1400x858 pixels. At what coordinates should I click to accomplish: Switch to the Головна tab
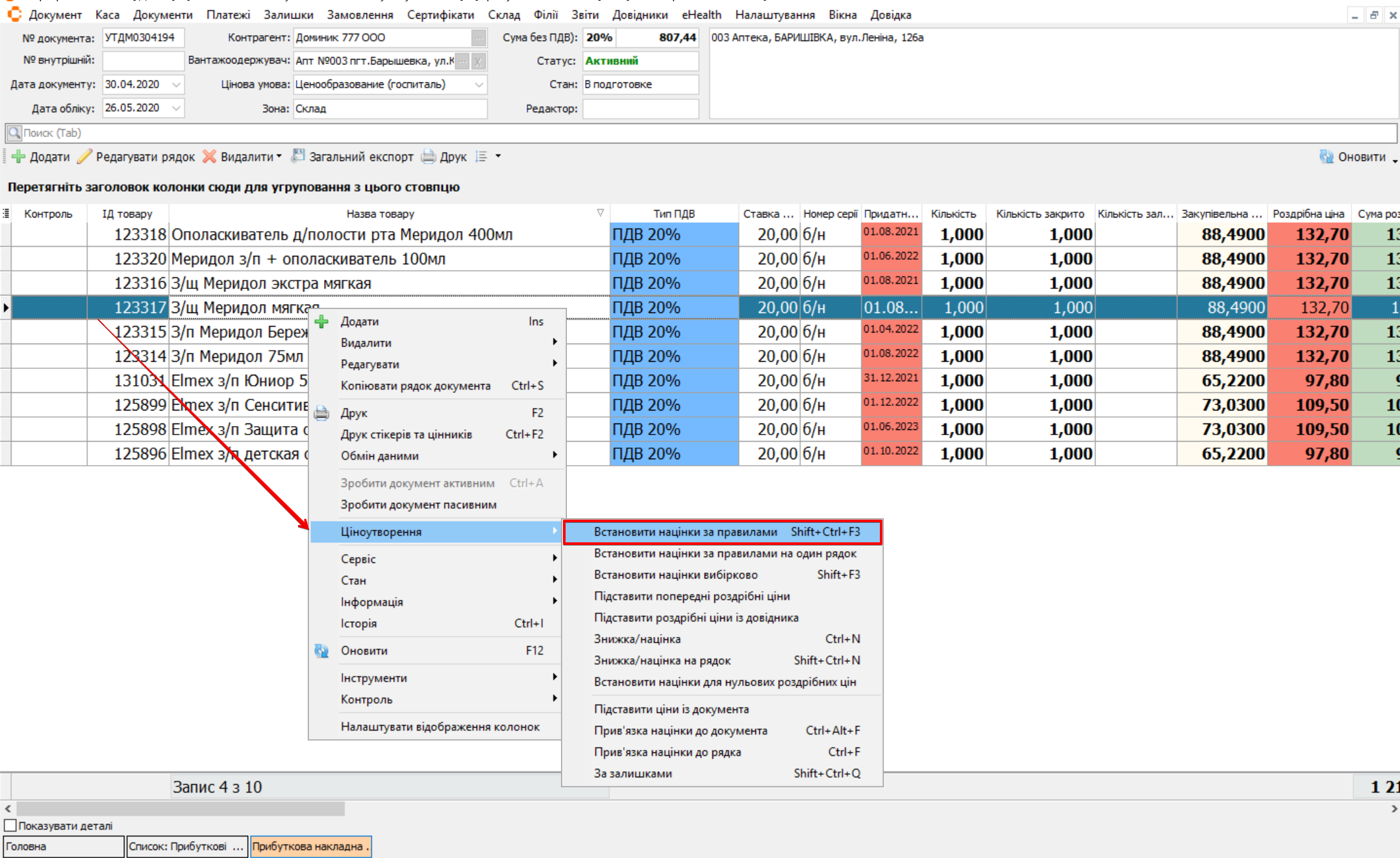[63, 846]
